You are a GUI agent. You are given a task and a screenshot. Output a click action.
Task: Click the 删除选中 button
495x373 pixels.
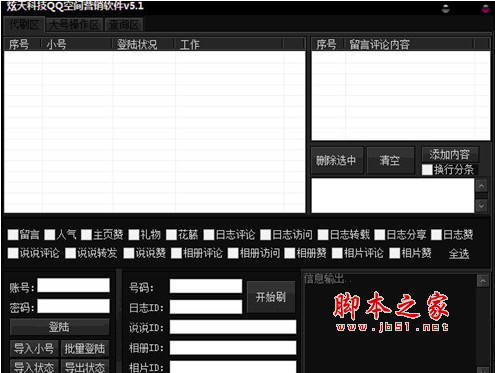click(336, 160)
